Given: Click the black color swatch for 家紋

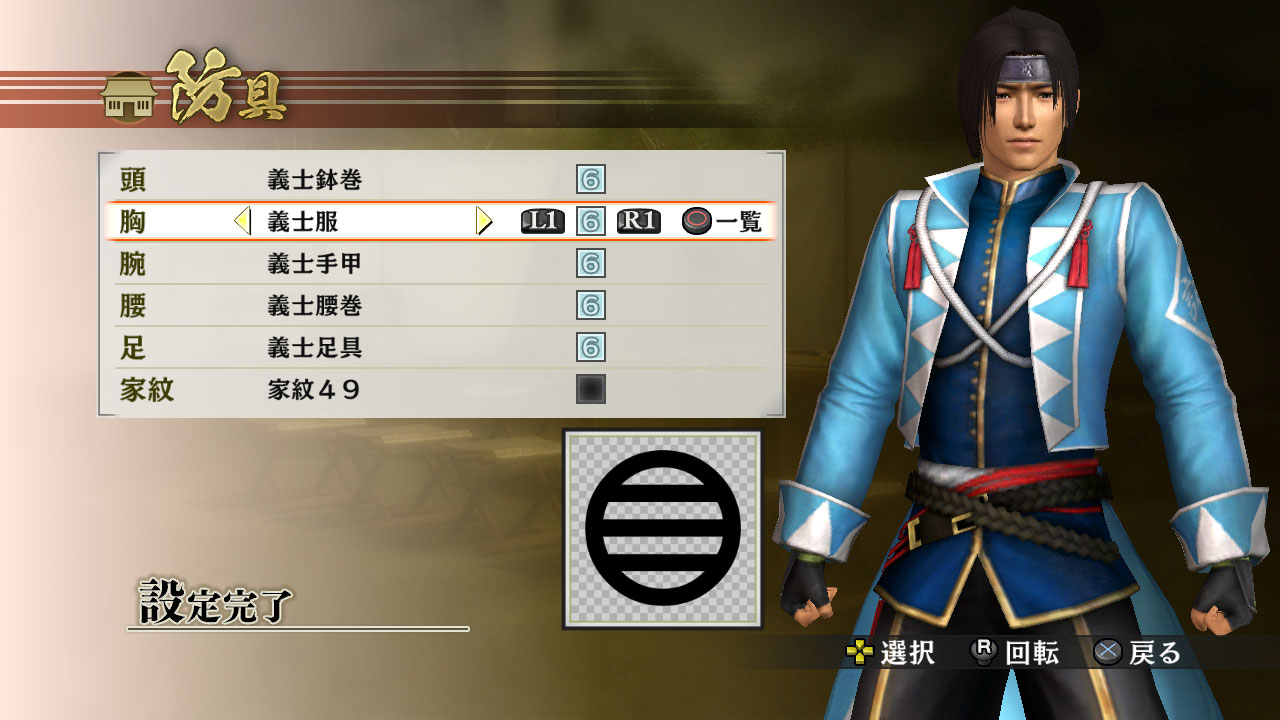Looking at the screenshot, I should [x=591, y=389].
